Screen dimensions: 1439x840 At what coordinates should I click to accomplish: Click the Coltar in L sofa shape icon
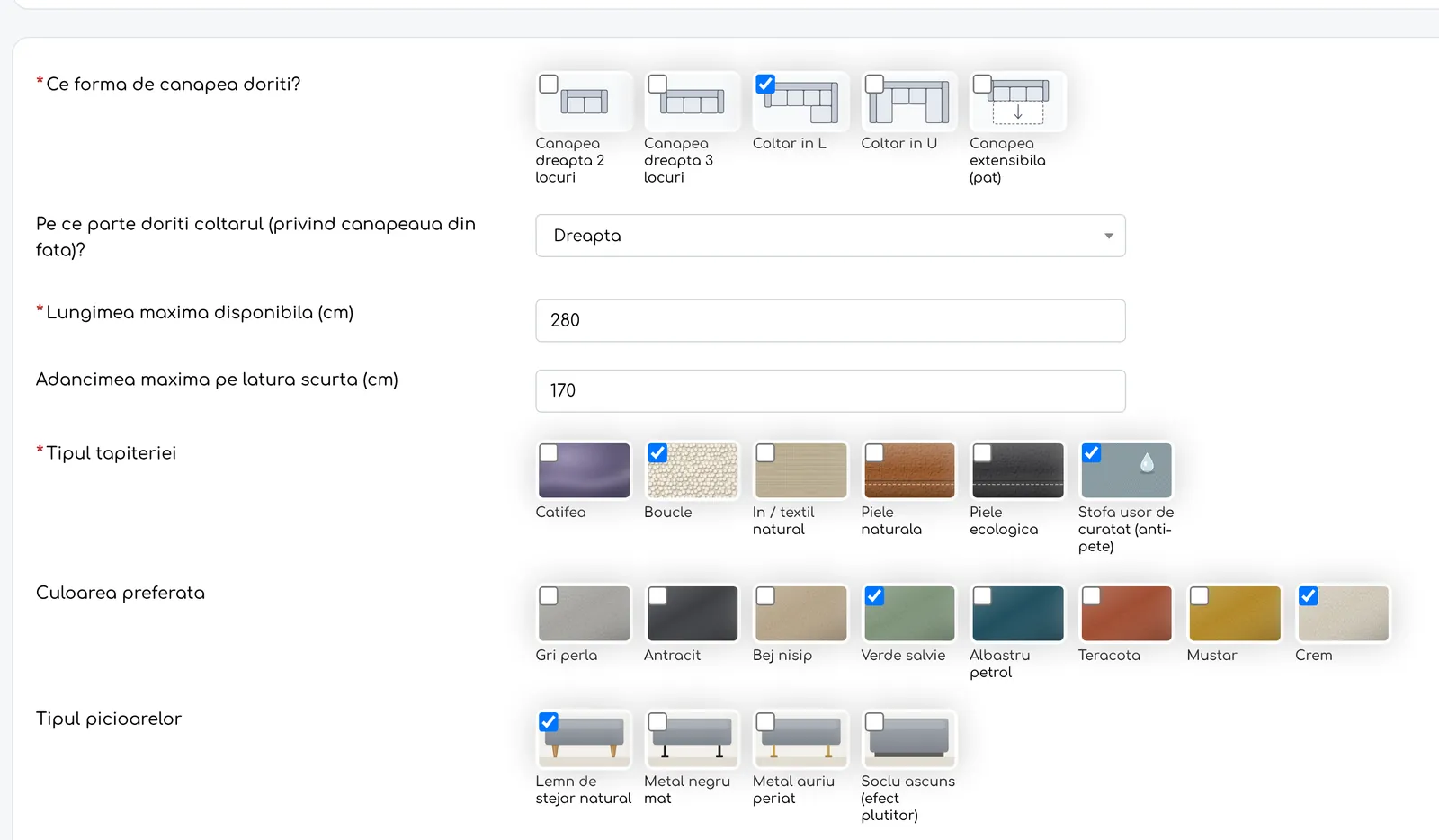(801, 102)
